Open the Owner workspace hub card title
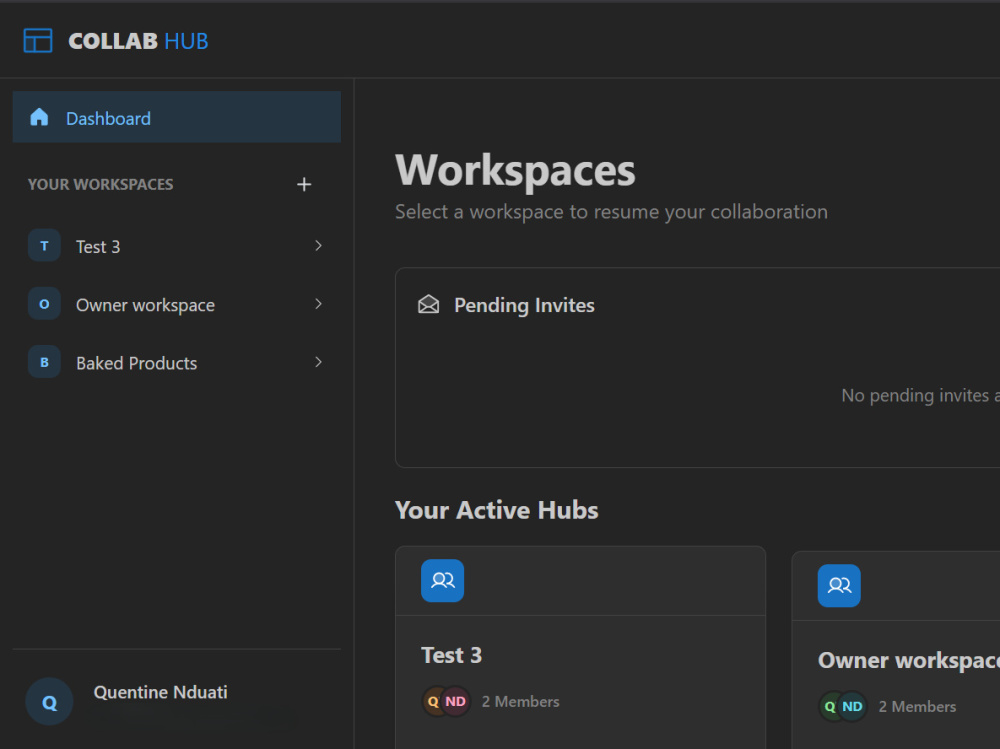Viewport: 1000px width, 749px height. pyautogui.click(x=909, y=660)
